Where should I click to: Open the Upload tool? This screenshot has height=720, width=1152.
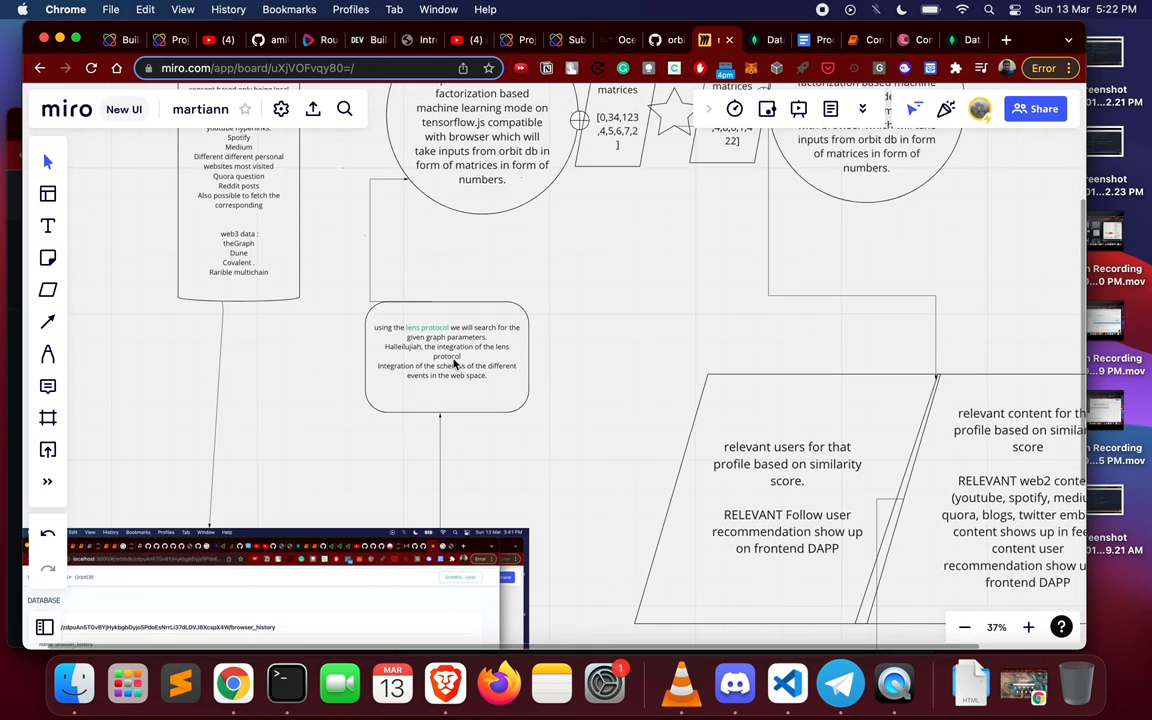tap(48, 450)
